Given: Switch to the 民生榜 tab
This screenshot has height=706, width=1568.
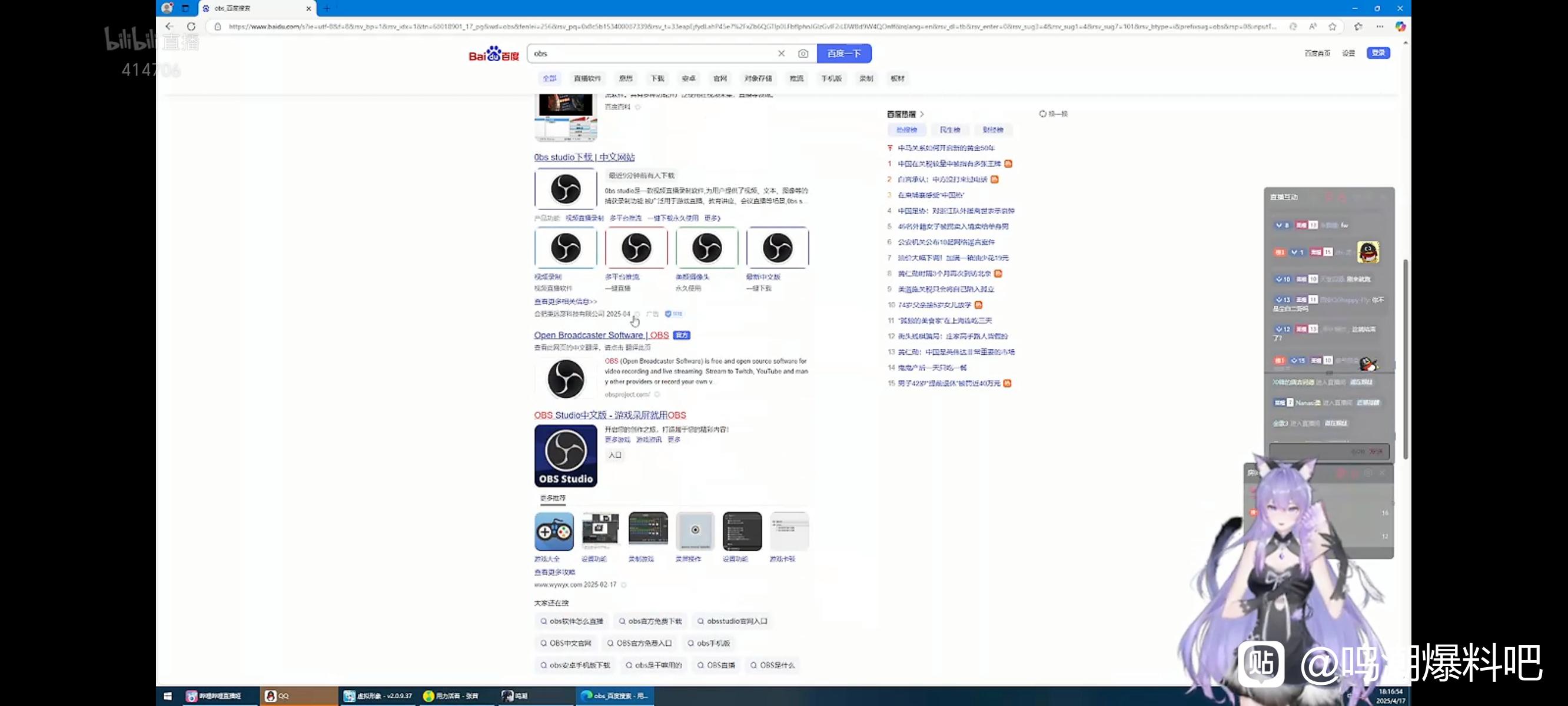Looking at the screenshot, I should (x=949, y=129).
